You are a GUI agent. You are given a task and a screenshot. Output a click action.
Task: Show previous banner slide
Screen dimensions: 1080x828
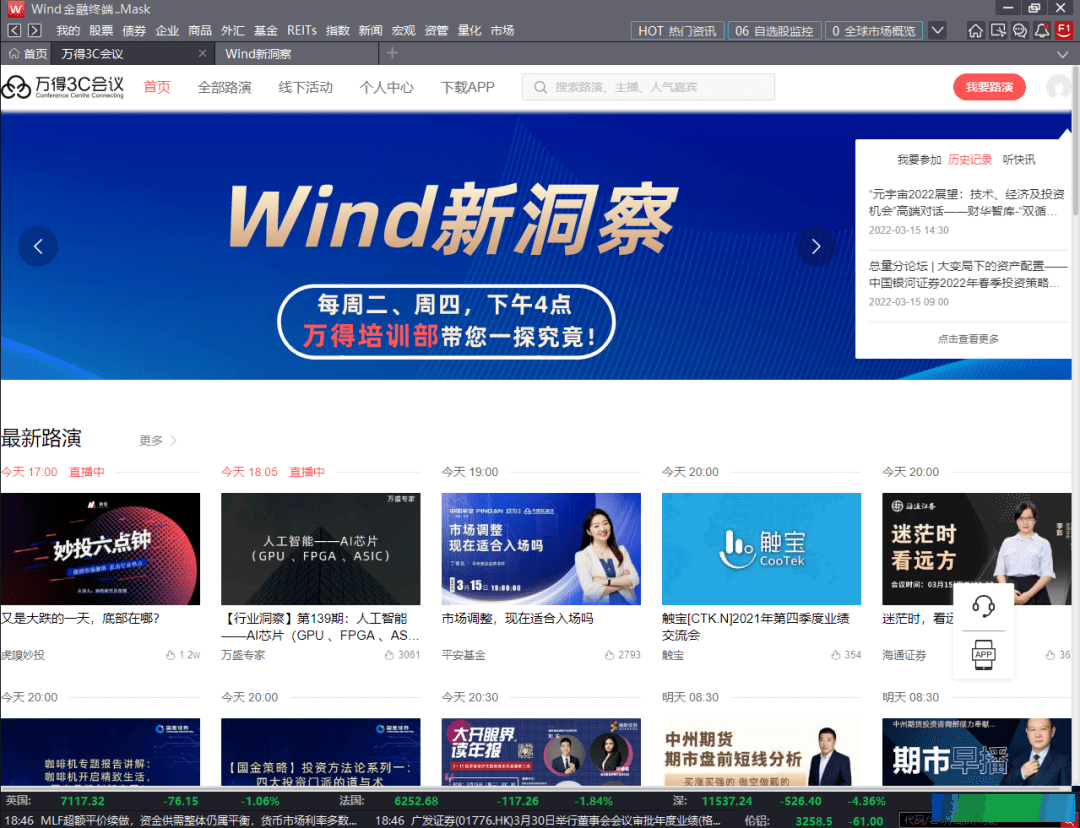pos(38,246)
